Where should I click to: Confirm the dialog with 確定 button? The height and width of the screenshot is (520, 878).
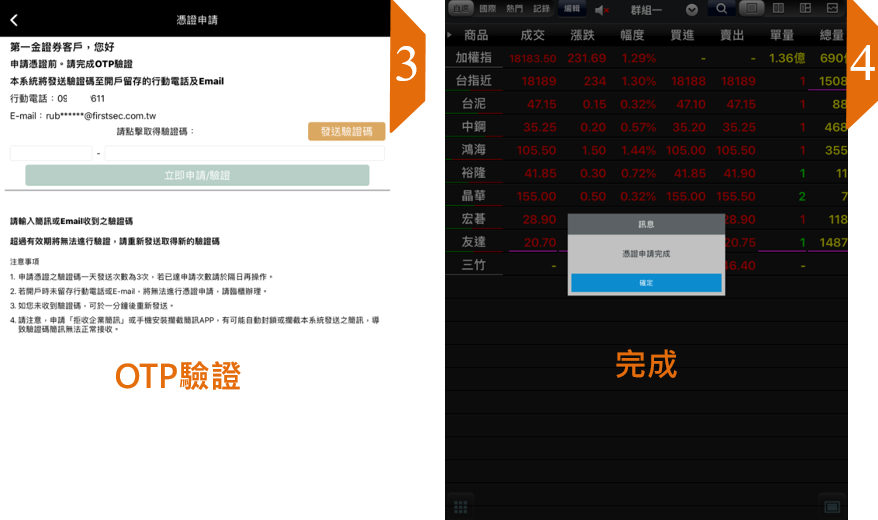[x=645, y=284]
